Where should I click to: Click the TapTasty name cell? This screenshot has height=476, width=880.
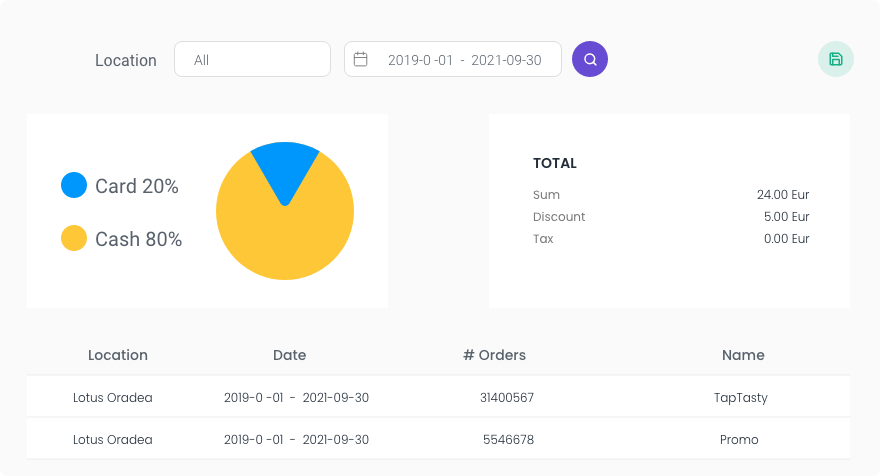[740, 397]
